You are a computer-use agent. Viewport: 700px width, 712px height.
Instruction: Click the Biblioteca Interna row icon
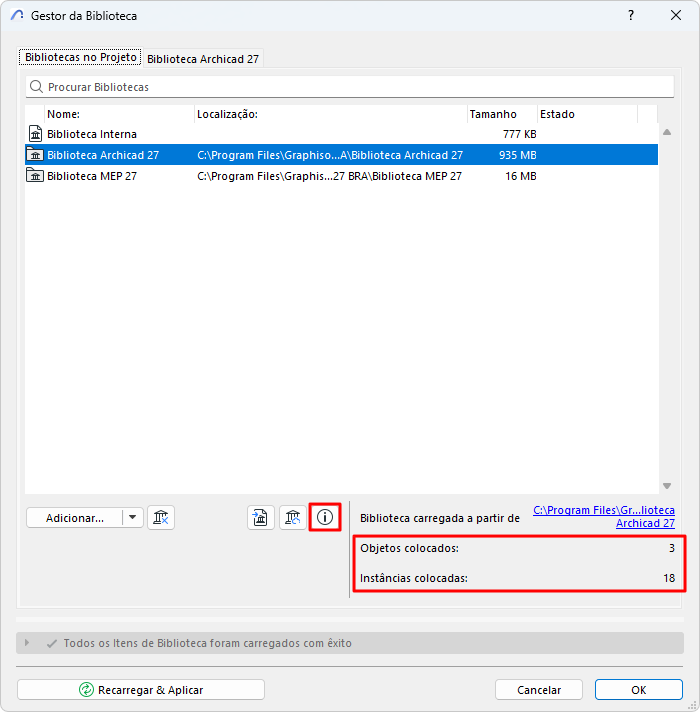point(35,134)
